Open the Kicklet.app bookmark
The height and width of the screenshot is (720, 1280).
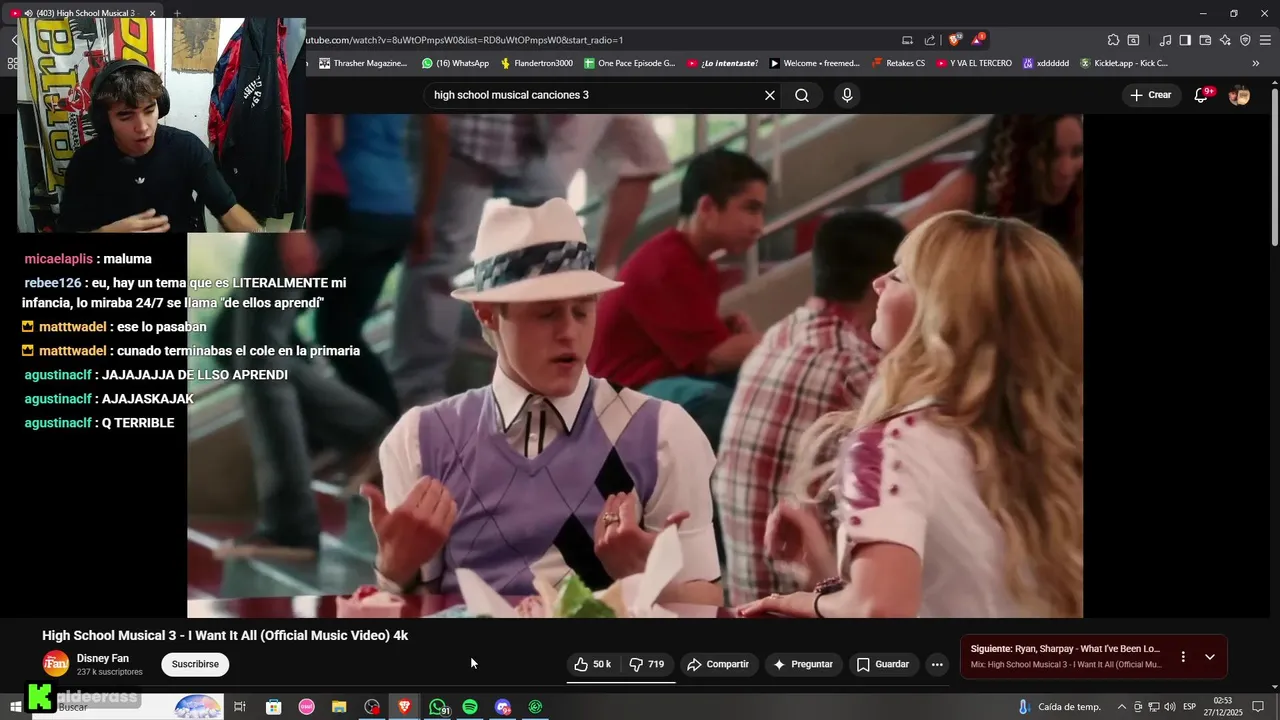coord(1124,63)
